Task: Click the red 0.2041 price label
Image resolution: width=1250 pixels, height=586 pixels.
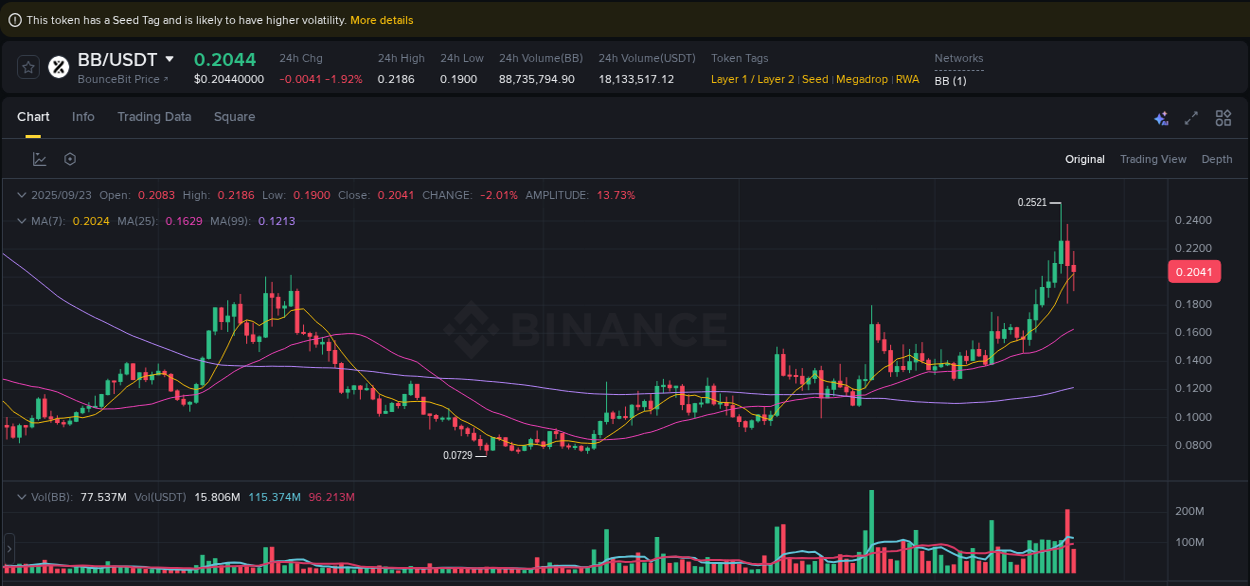Action: (x=1194, y=271)
